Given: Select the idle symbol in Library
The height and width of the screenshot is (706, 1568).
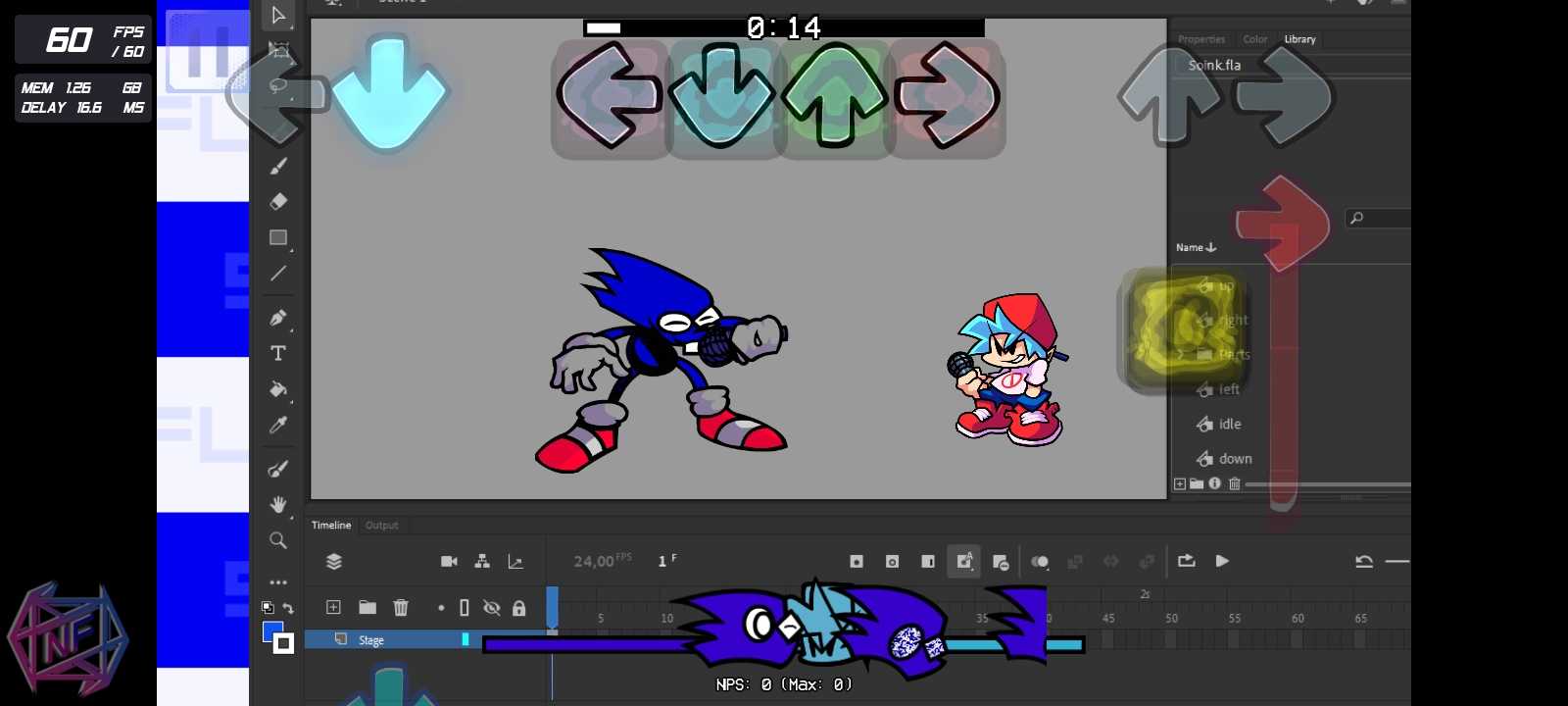Looking at the screenshot, I should (1229, 425).
